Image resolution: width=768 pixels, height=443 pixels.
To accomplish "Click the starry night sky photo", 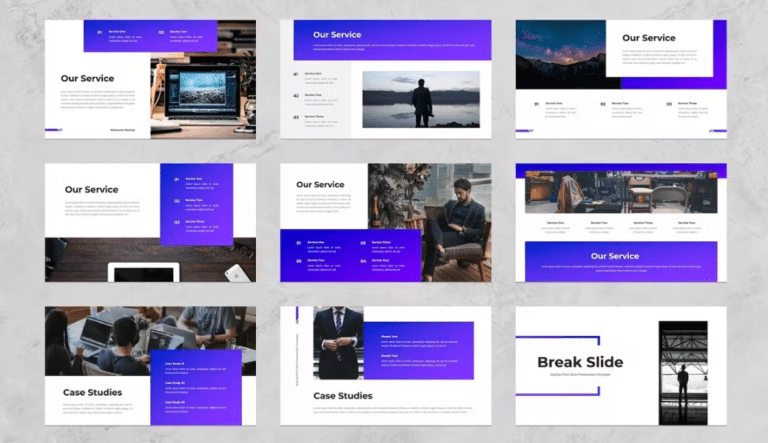I will [560, 50].
